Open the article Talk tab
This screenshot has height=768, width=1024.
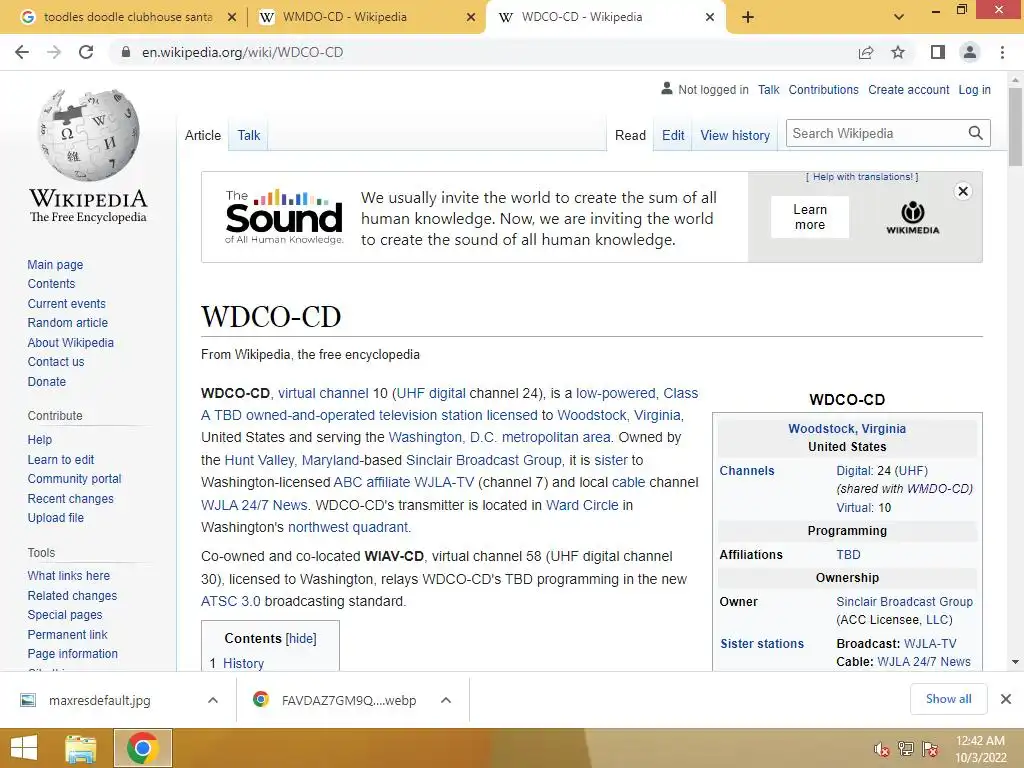[248, 135]
